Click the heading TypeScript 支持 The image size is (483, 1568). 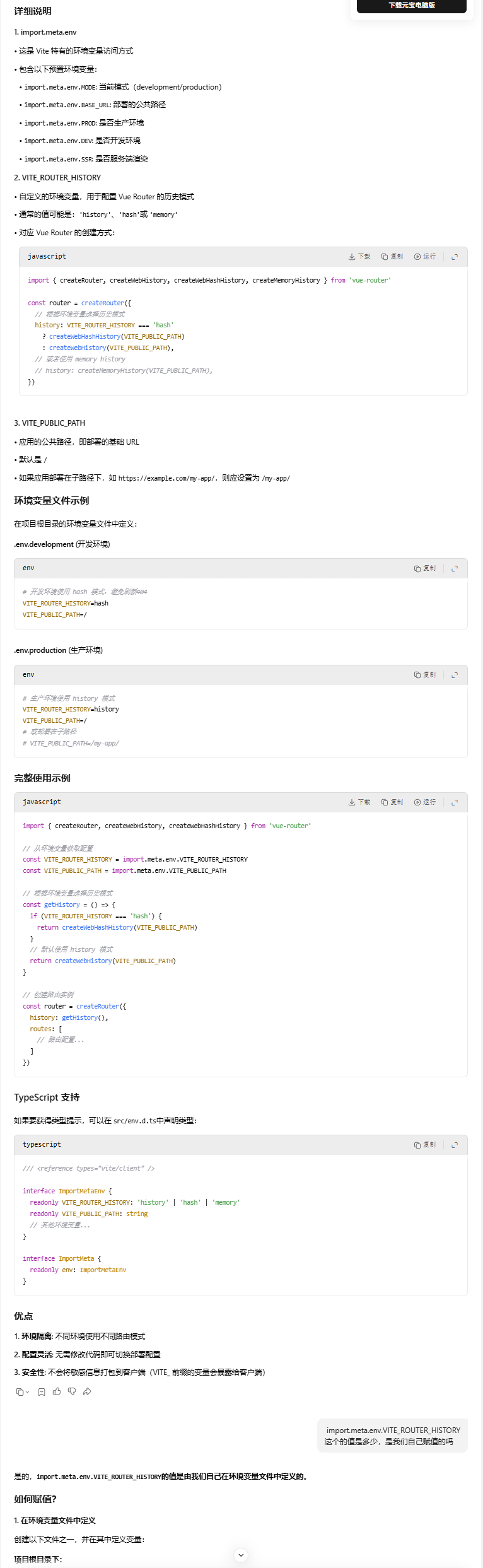(47, 1097)
